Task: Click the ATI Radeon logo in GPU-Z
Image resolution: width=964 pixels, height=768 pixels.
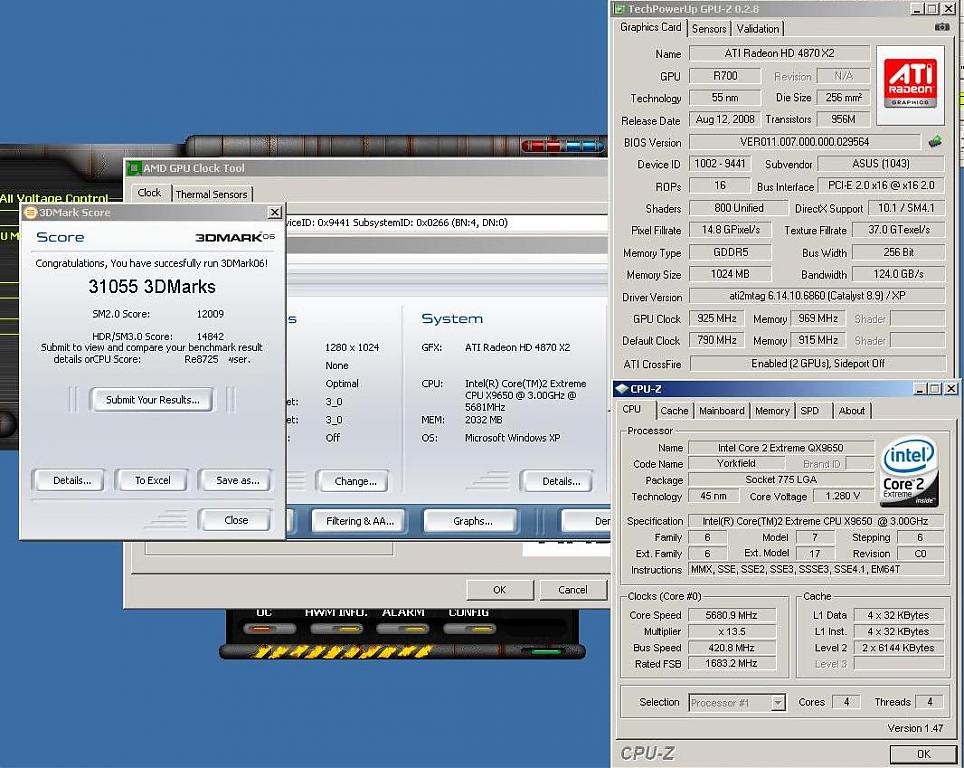Action: point(910,85)
